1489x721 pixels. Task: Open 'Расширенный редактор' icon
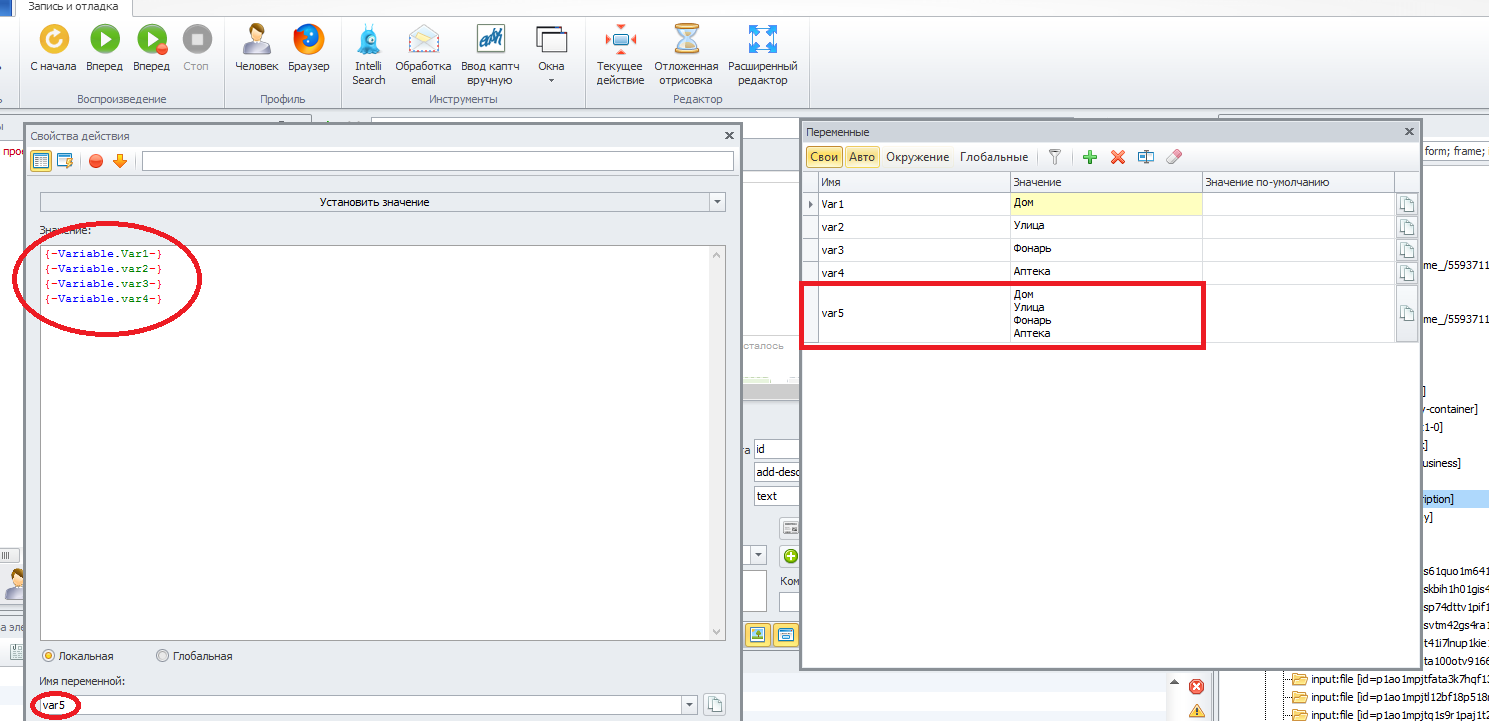point(763,41)
